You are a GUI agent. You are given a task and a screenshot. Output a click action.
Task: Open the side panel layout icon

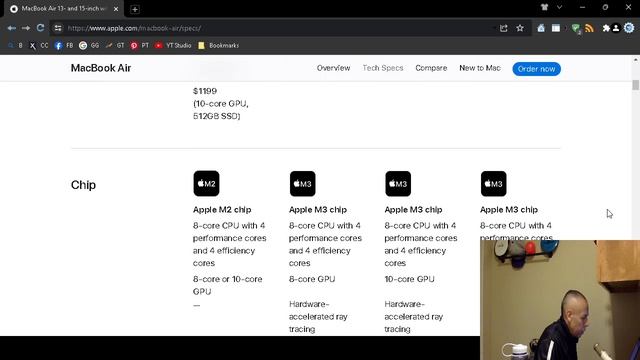pos(556,28)
